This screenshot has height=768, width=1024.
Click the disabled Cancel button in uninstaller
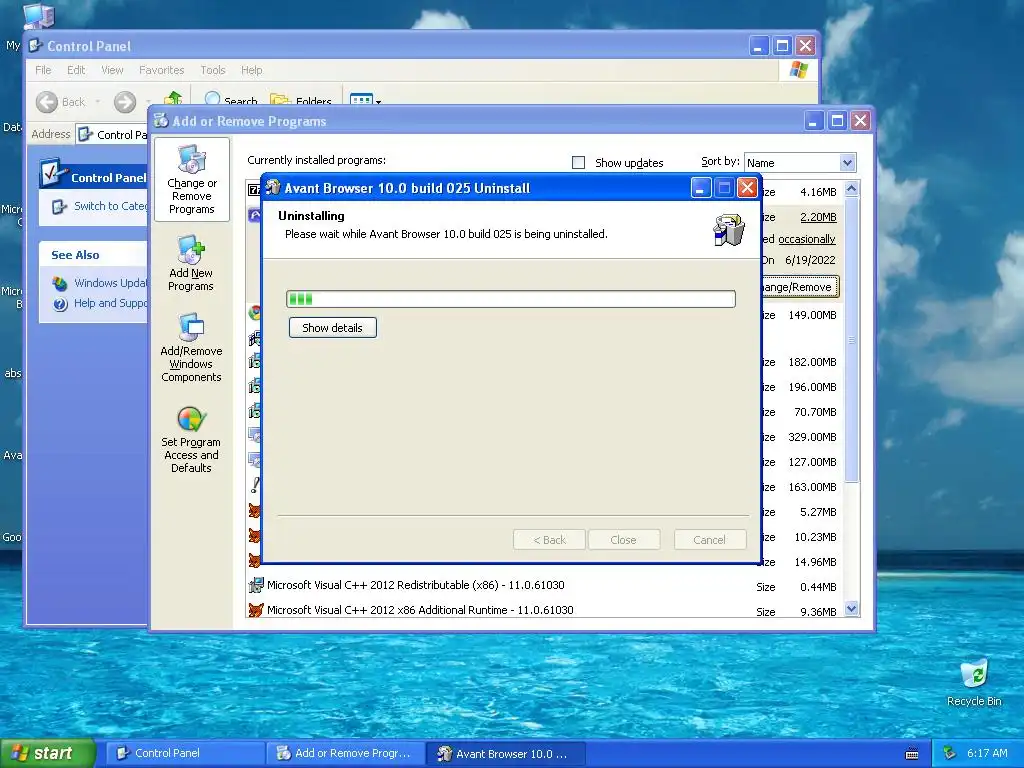(709, 539)
